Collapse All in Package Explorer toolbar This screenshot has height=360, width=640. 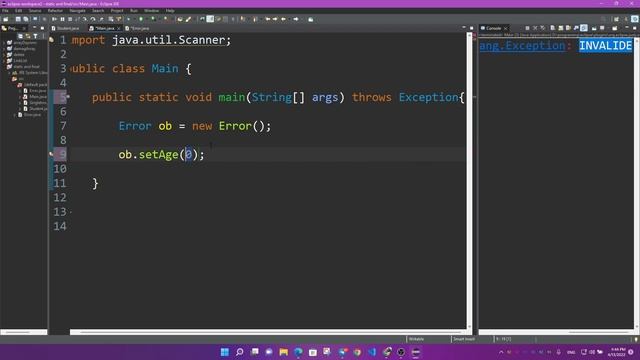pos(20,36)
